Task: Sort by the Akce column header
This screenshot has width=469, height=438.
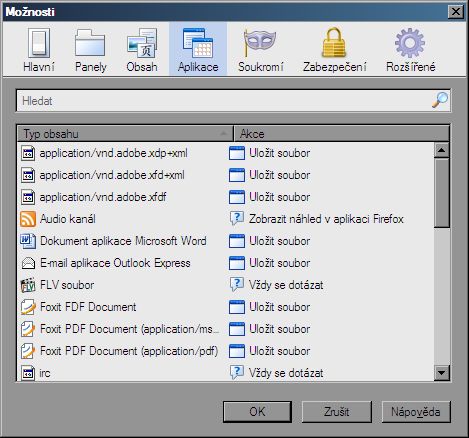Action: pos(341,134)
